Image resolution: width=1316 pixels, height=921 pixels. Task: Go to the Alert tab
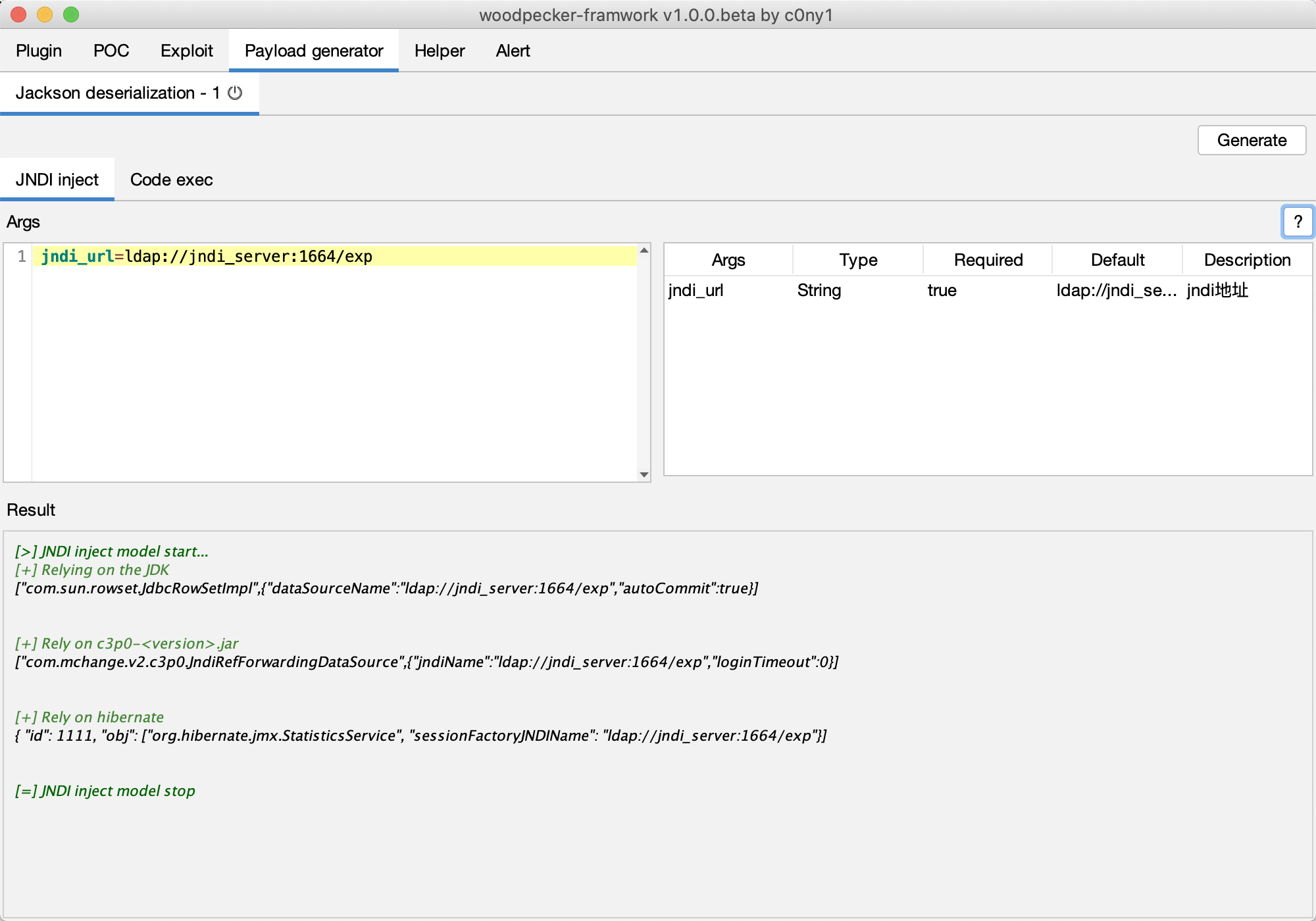coord(513,51)
